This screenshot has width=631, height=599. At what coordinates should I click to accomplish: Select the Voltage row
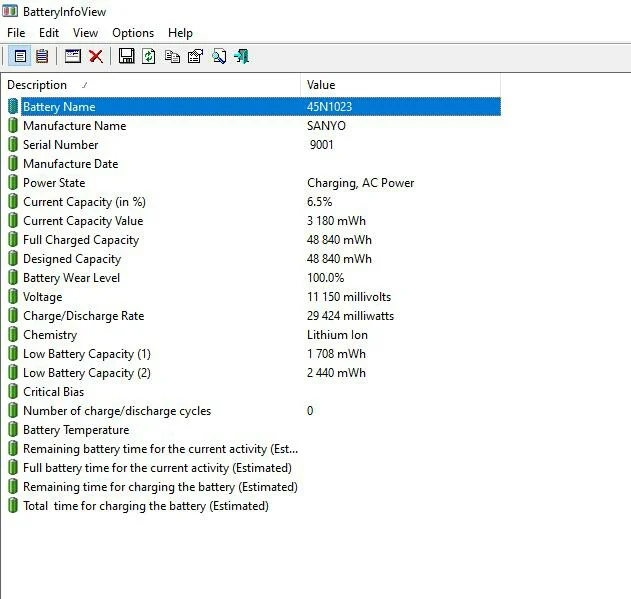(254, 297)
